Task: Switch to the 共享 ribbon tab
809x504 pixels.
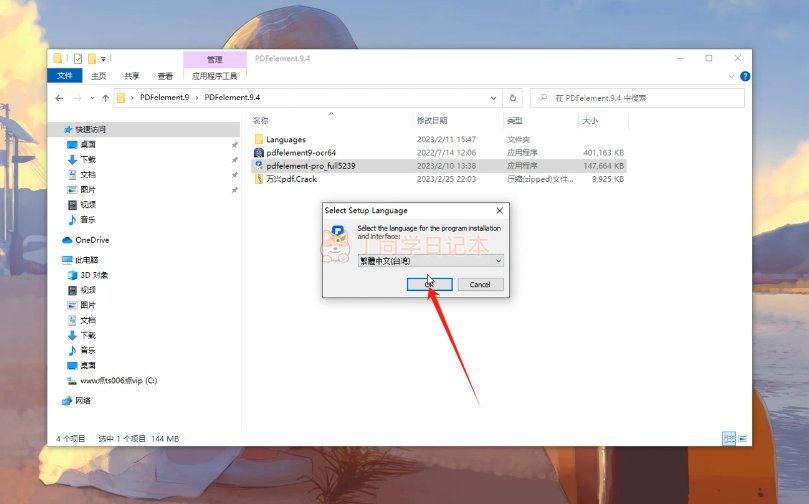Action: 132,76
